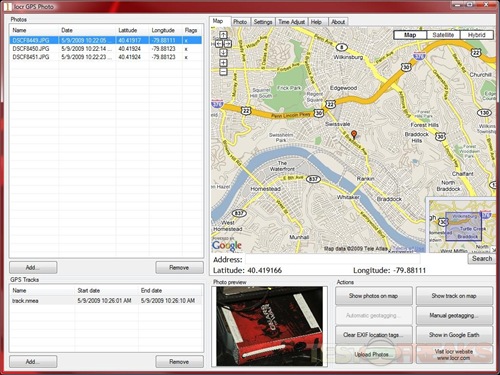The height and width of the screenshot is (375, 500).
Task: Click the Address input field
Action: coord(332,259)
